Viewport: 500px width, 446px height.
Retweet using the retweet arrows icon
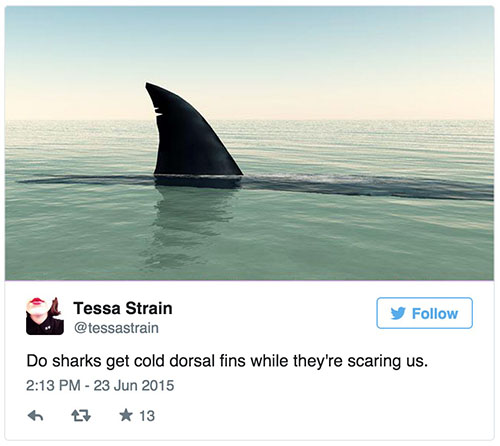click(x=81, y=416)
